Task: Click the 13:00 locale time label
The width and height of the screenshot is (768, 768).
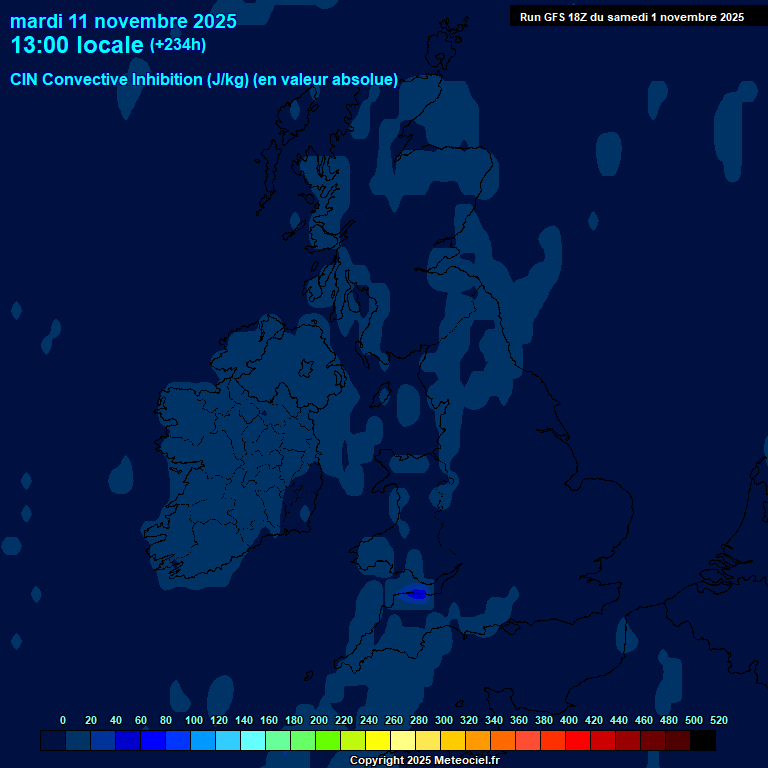Action: point(77,46)
